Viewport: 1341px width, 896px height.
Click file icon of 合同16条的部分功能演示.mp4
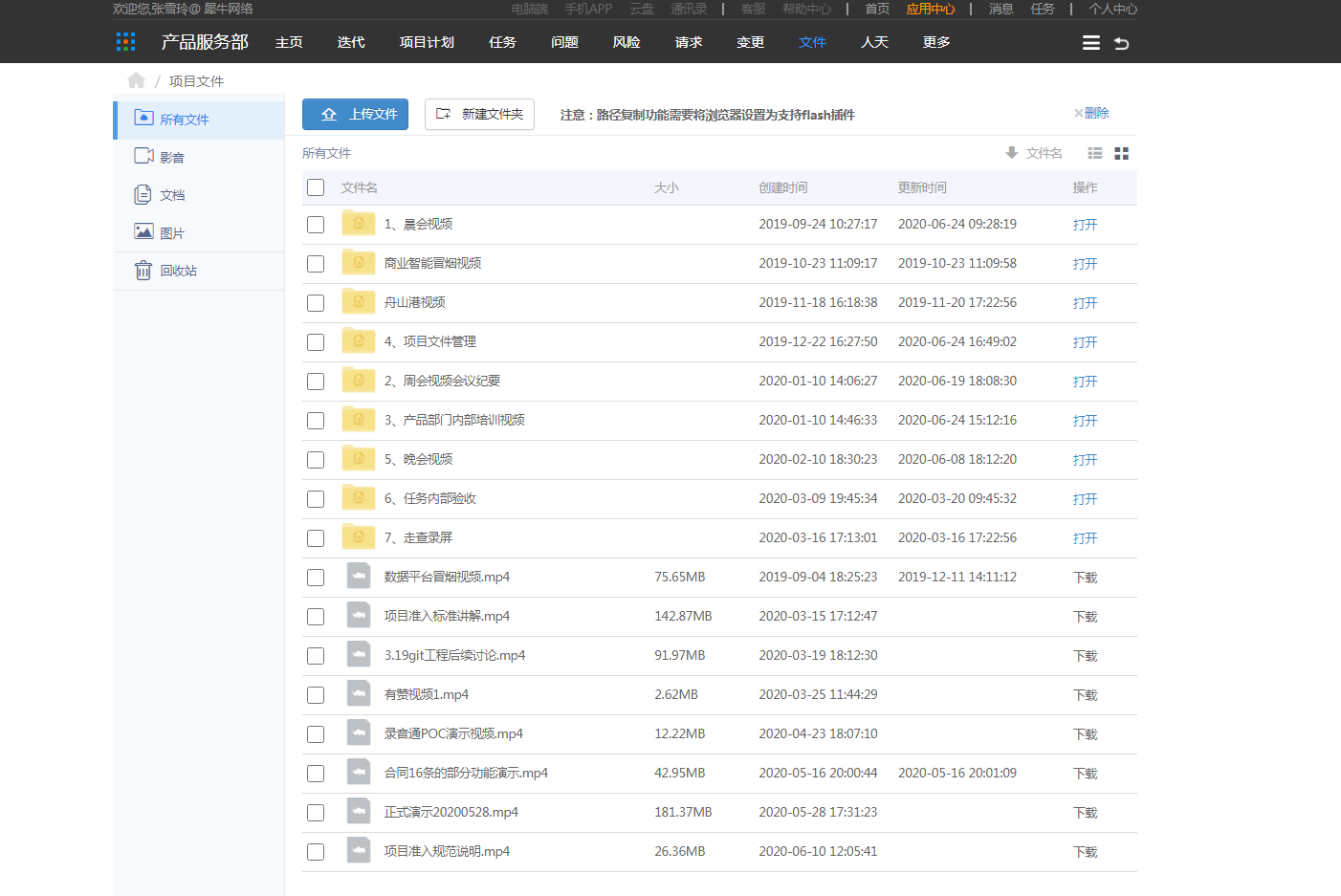coord(359,772)
